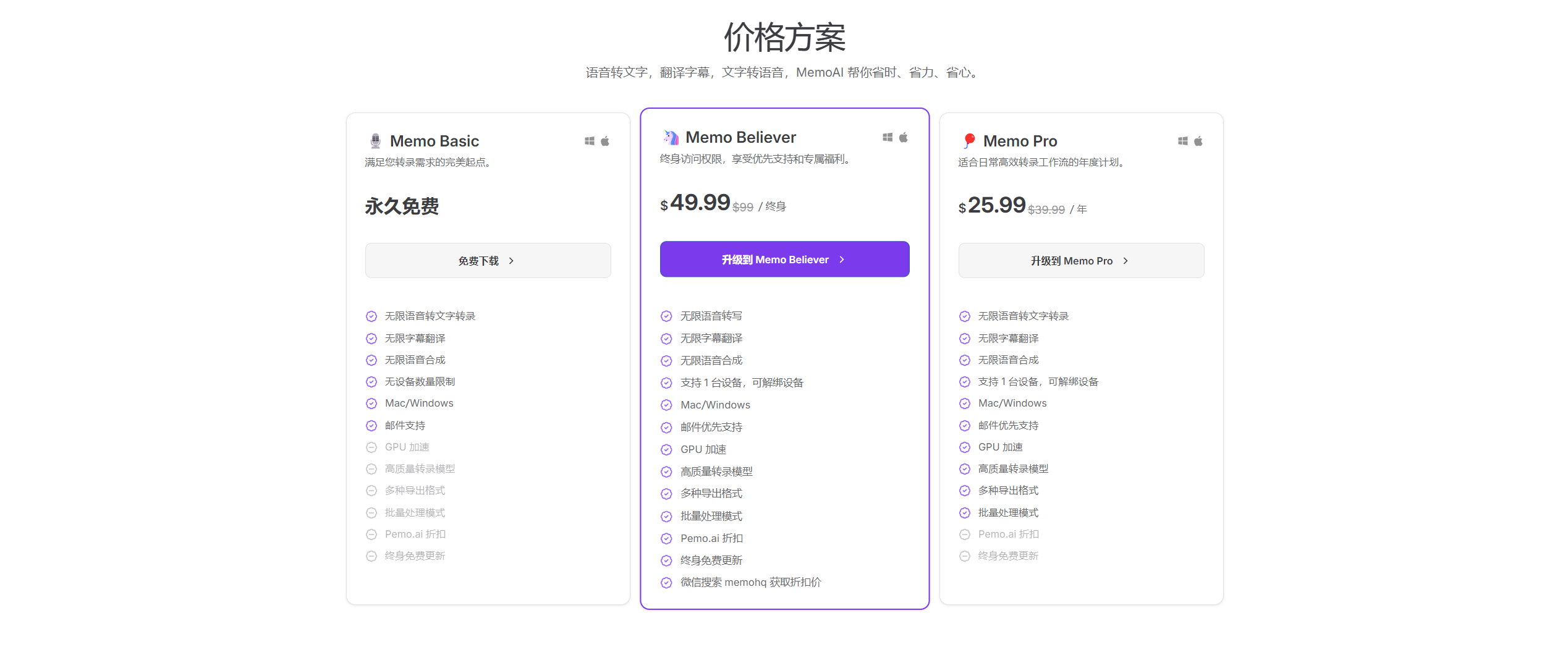Click the Windows icon on Memo Basic card
The height and width of the screenshot is (668, 1568).
(588, 140)
